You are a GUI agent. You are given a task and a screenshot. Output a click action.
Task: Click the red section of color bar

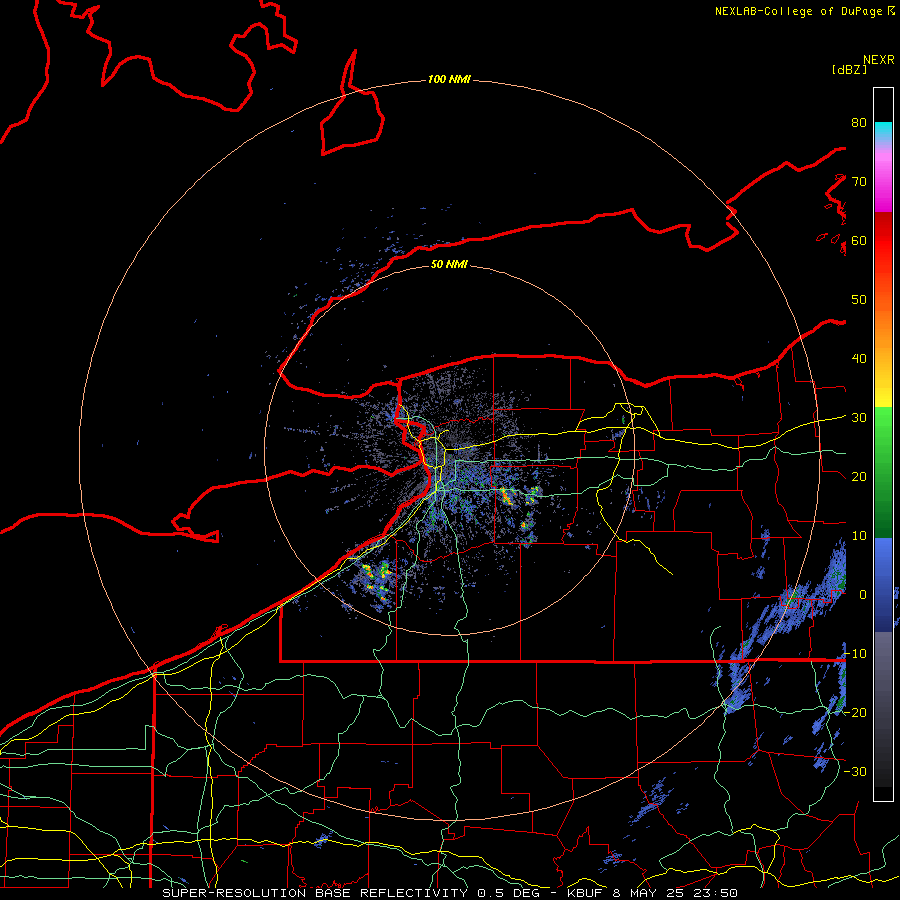[x=883, y=241]
